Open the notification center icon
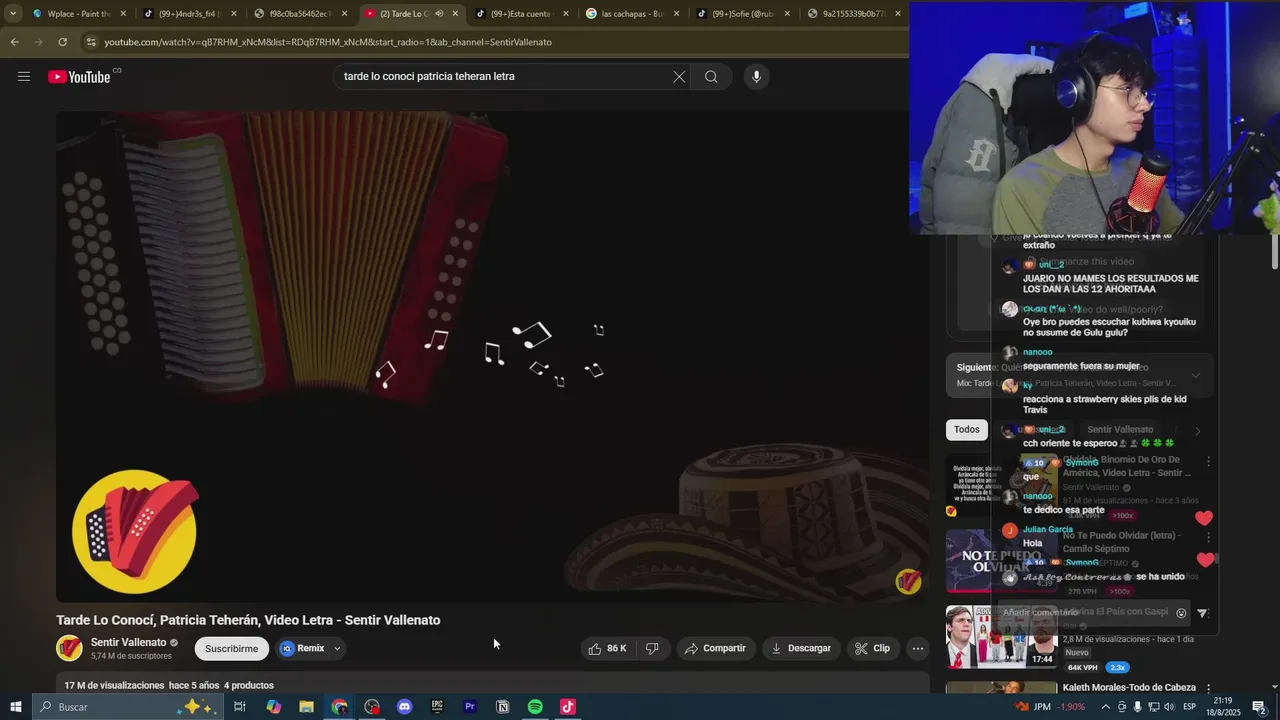The image size is (1280, 720). [x=1259, y=707]
